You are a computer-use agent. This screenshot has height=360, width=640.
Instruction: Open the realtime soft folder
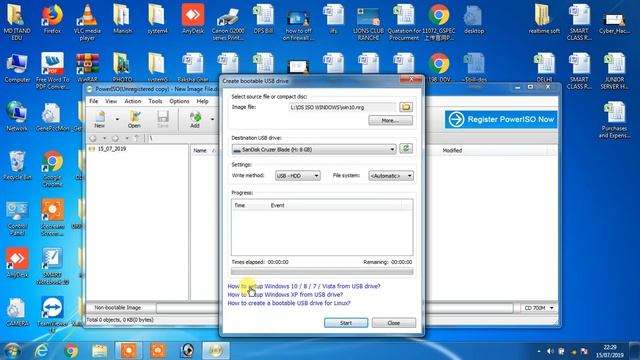(x=544, y=19)
